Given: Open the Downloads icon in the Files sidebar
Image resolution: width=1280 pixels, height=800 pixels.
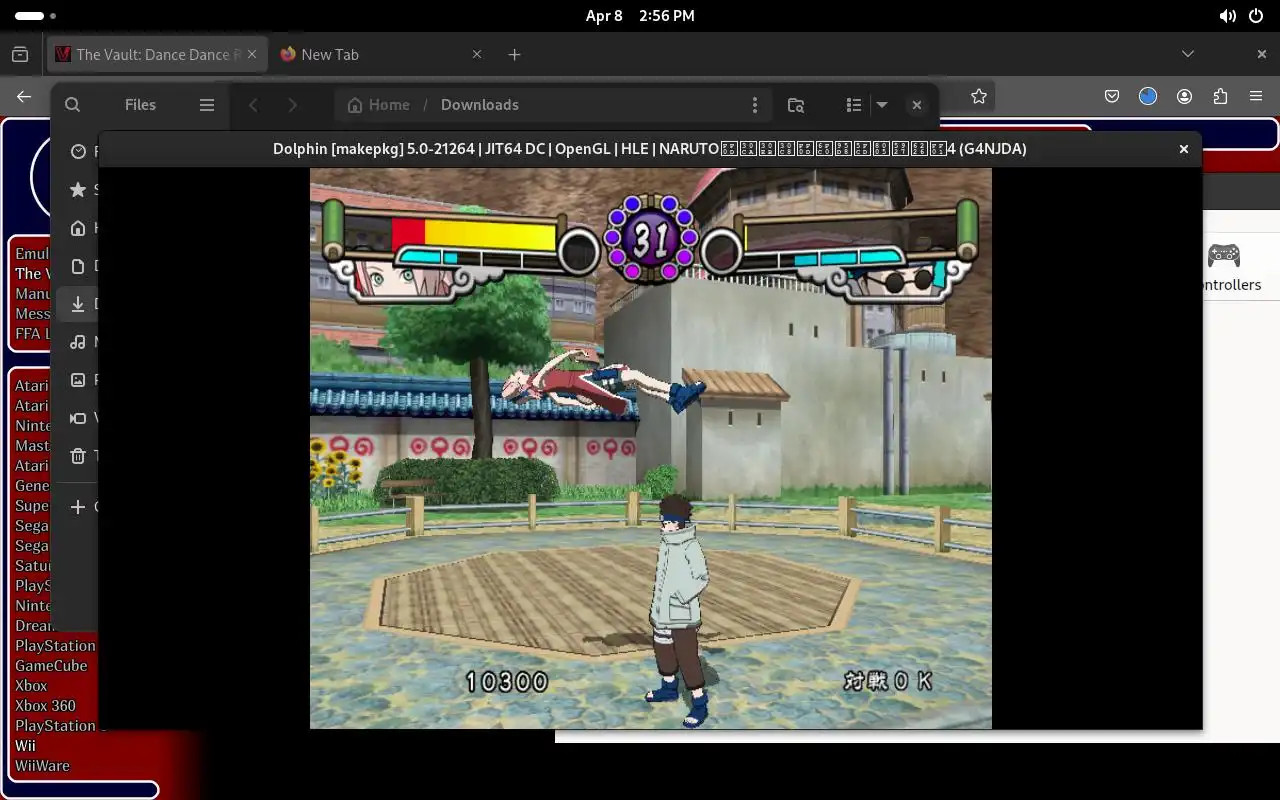Looking at the screenshot, I should [x=78, y=304].
